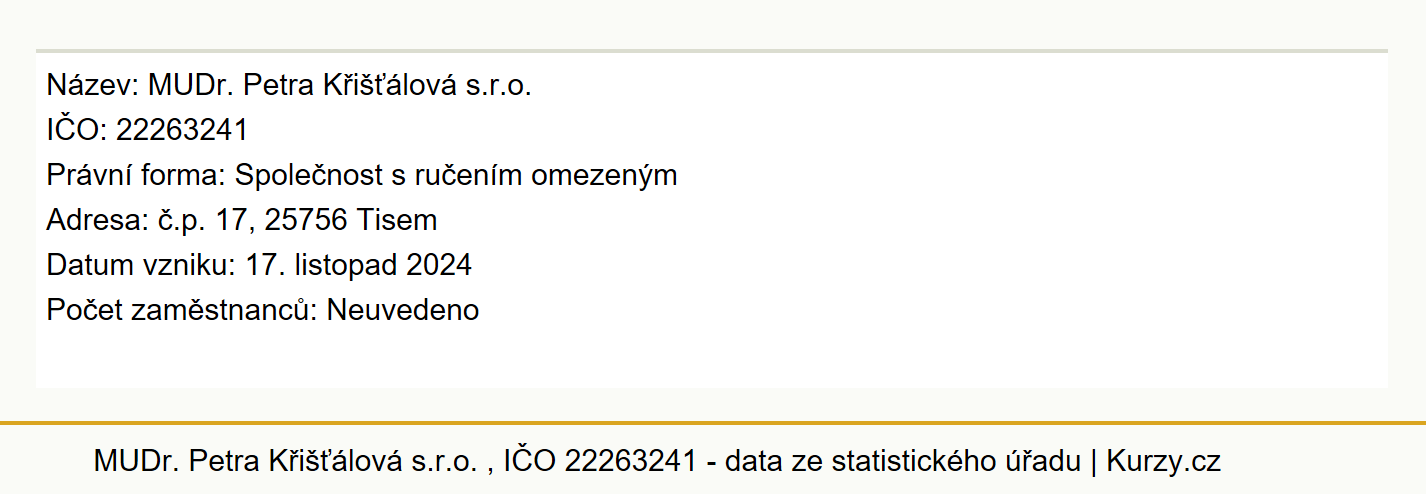Click the house number "č.p. 17"

203,221
